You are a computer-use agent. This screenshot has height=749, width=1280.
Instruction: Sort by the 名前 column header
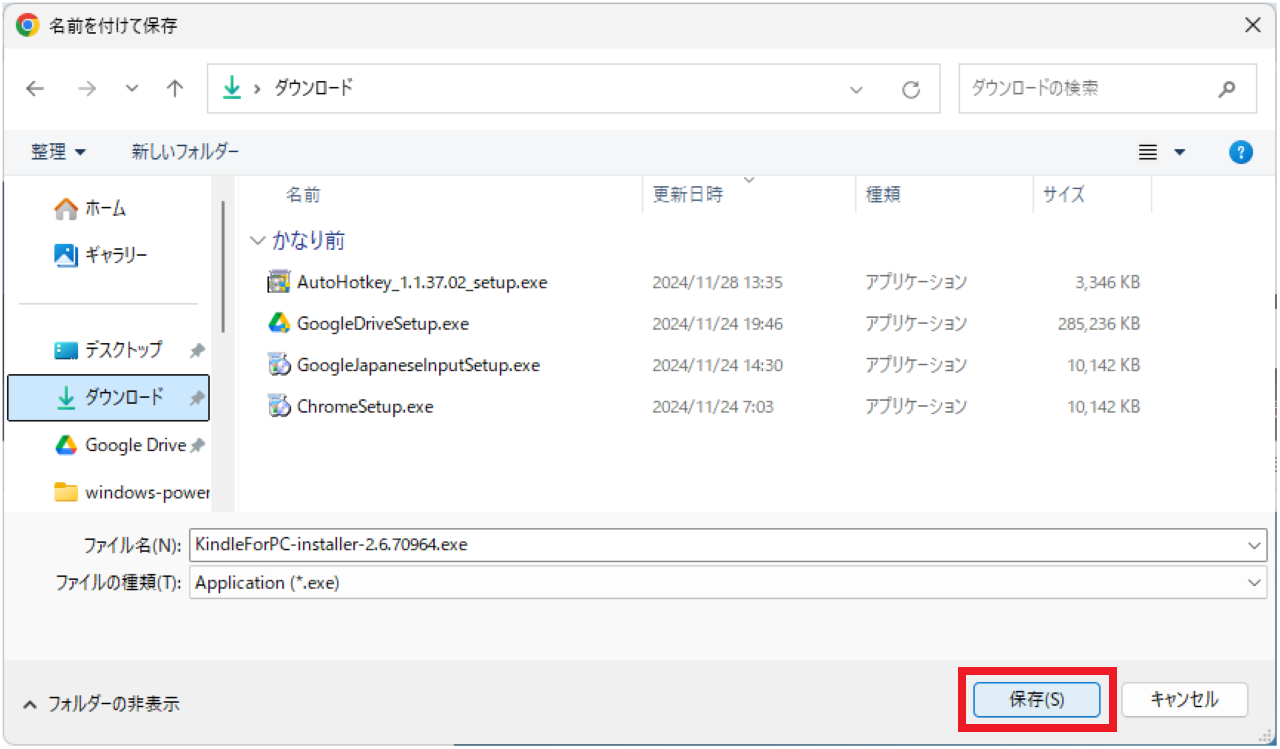click(x=303, y=195)
